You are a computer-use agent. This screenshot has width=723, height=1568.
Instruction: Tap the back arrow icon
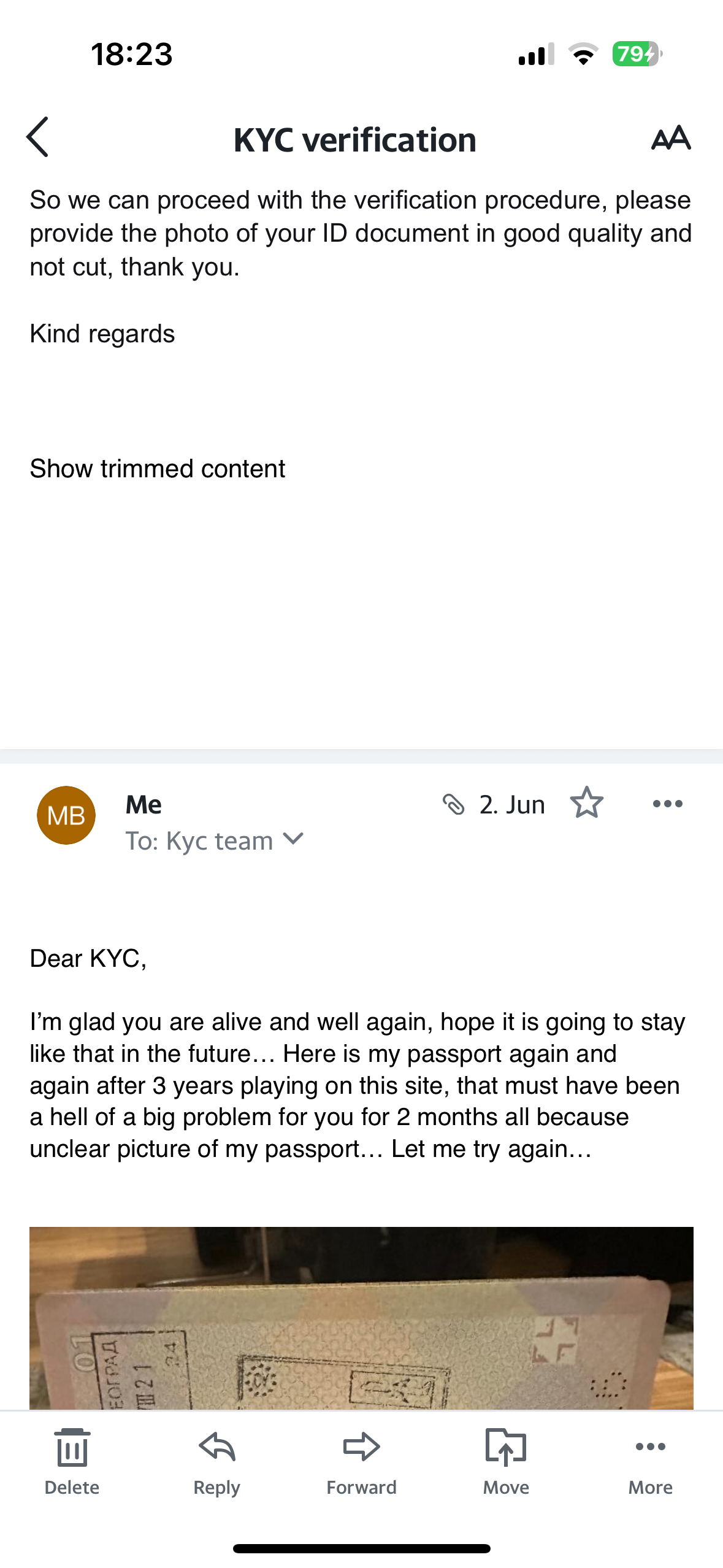(38, 137)
